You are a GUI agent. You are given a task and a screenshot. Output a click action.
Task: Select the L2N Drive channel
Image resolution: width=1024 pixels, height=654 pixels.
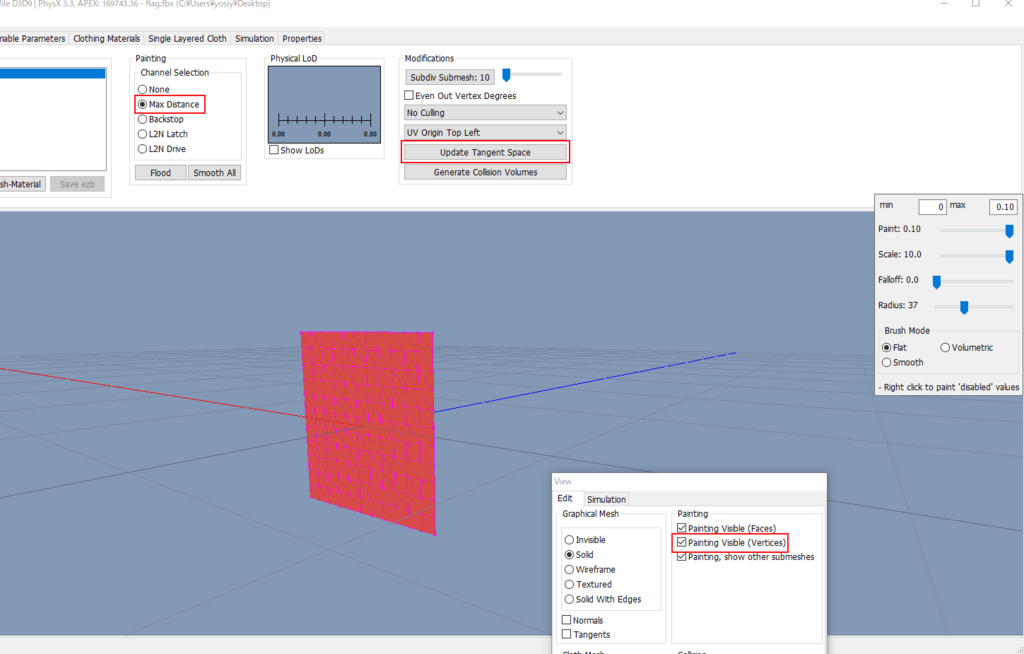[142, 149]
